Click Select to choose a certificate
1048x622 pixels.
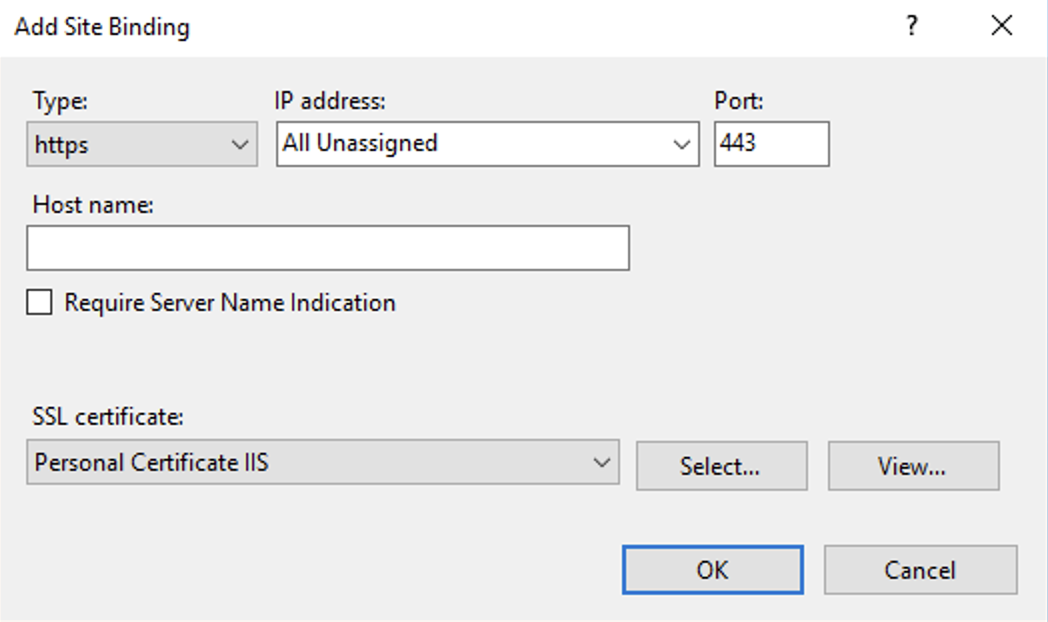pos(722,465)
